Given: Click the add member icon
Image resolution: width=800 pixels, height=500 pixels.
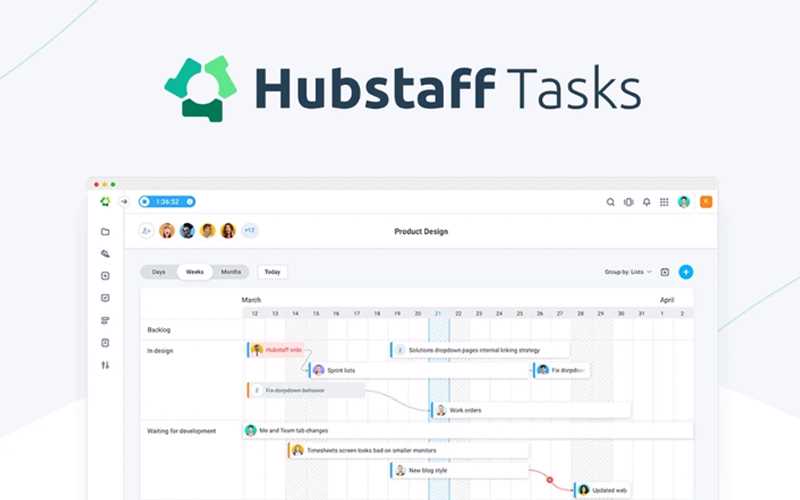Looking at the screenshot, I should [146, 231].
